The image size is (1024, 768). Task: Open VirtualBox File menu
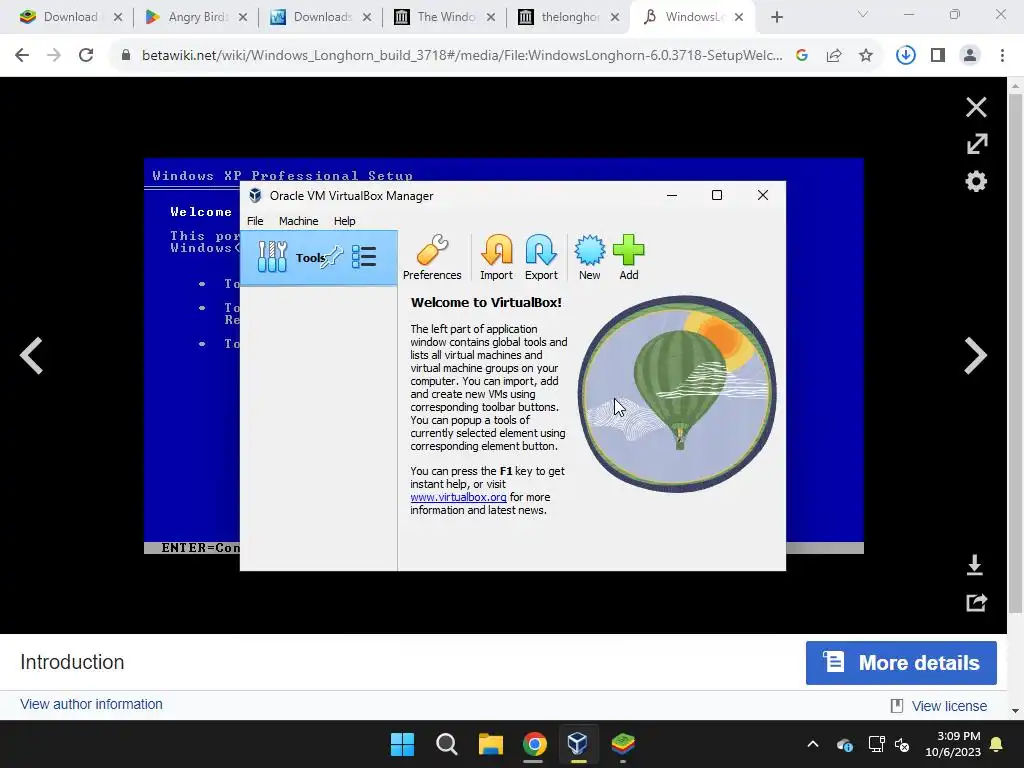click(255, 221)
